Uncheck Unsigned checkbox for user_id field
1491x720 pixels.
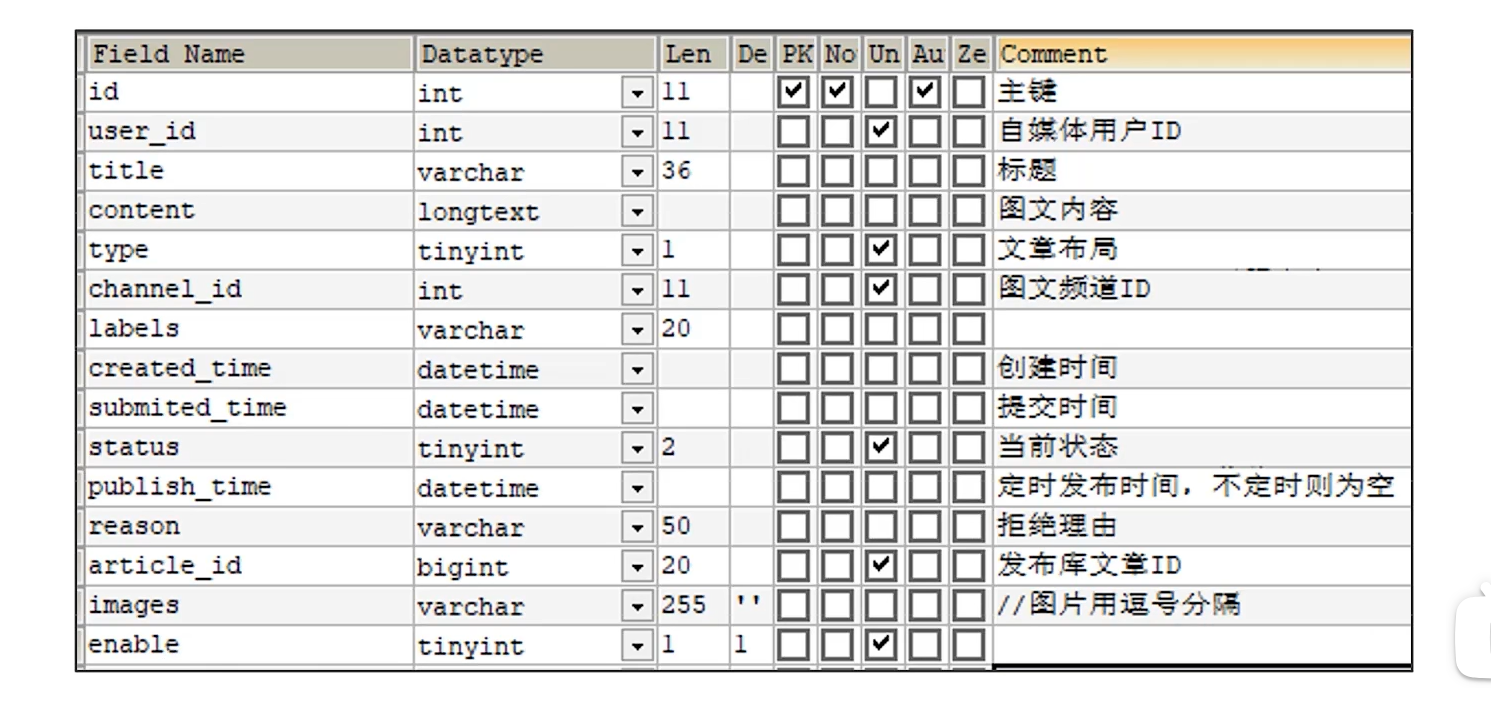pos(881,131)
